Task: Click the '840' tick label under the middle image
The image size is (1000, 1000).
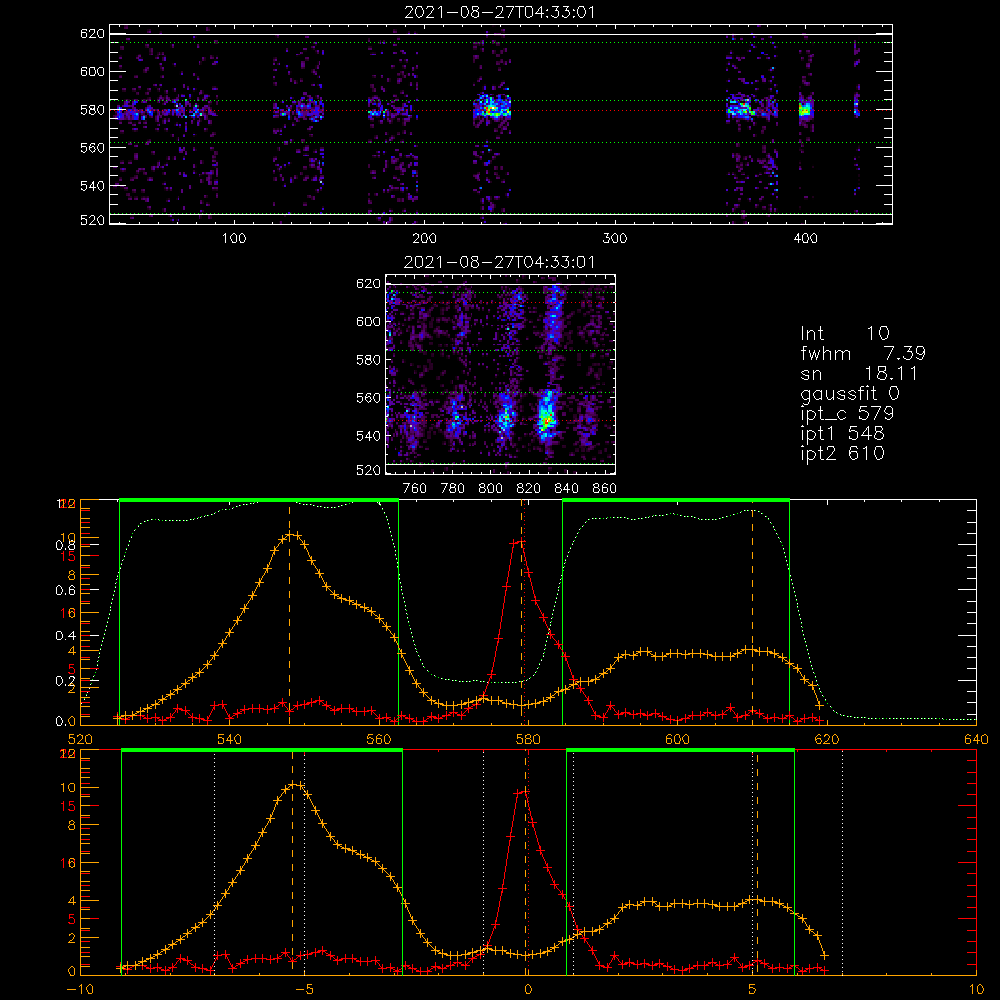Action: [567, 489]
